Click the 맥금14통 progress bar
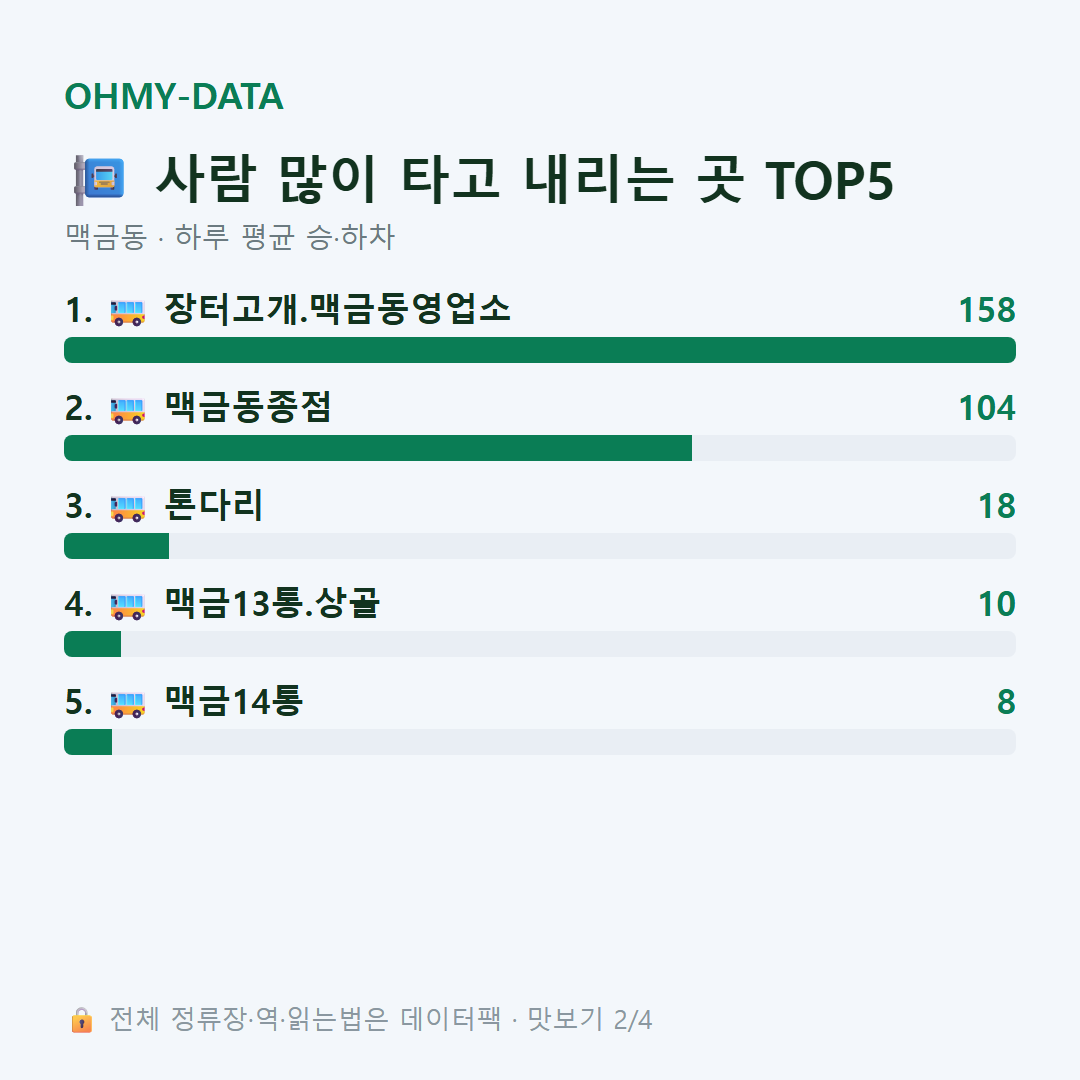Screen dimensions: 1080x1080 click(540, 742)
